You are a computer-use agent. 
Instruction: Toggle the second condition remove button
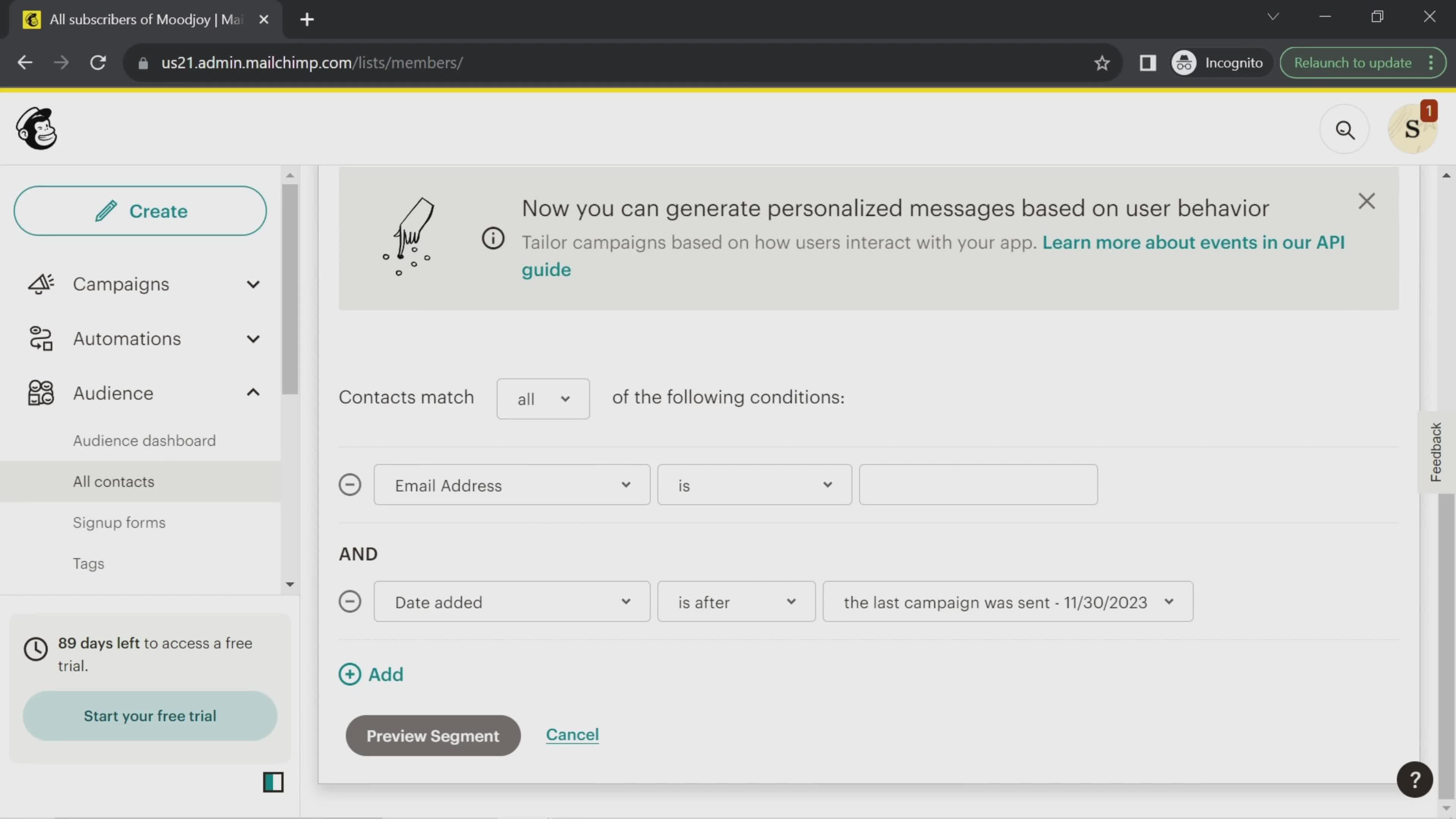[350, 601]
